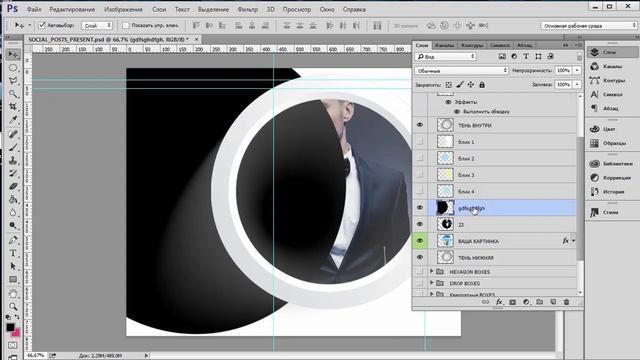Select the Pen tool

tap(13, 240)
